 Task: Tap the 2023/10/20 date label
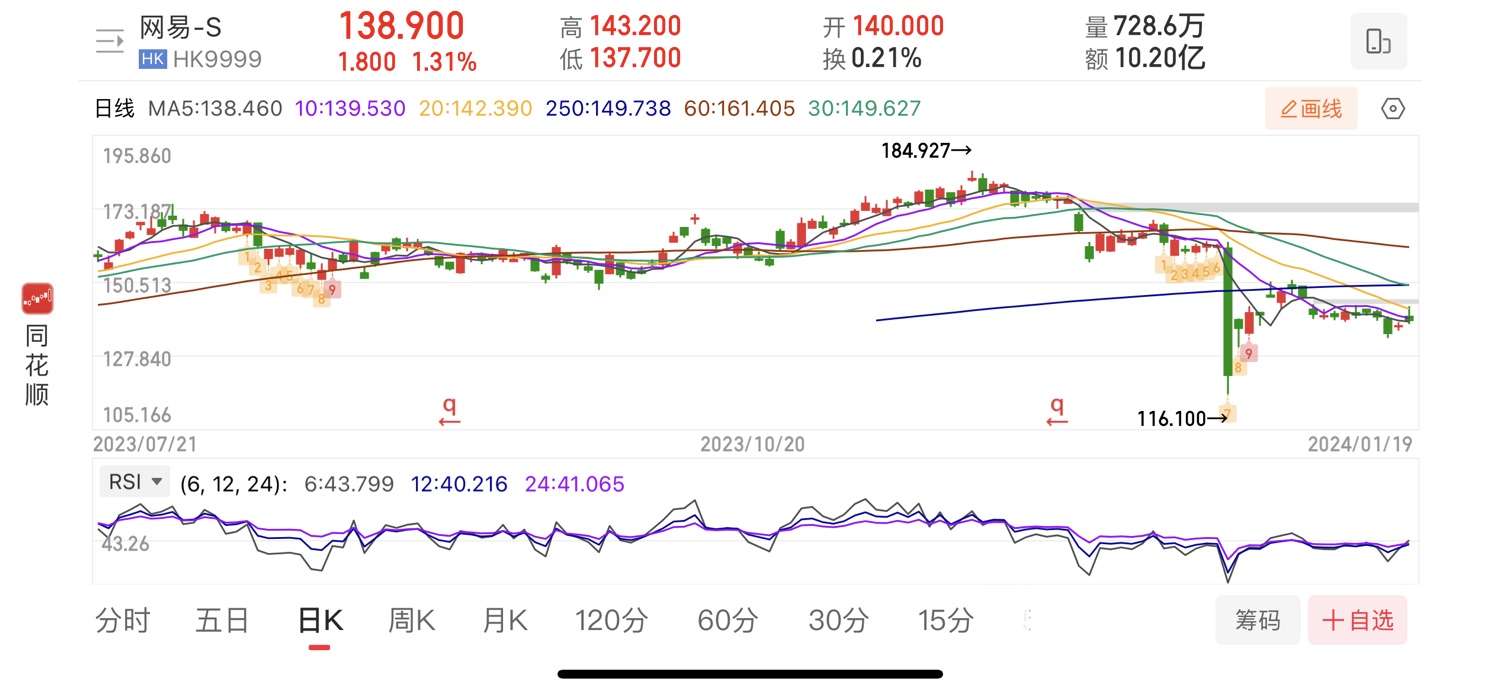[x=752, y=444]
